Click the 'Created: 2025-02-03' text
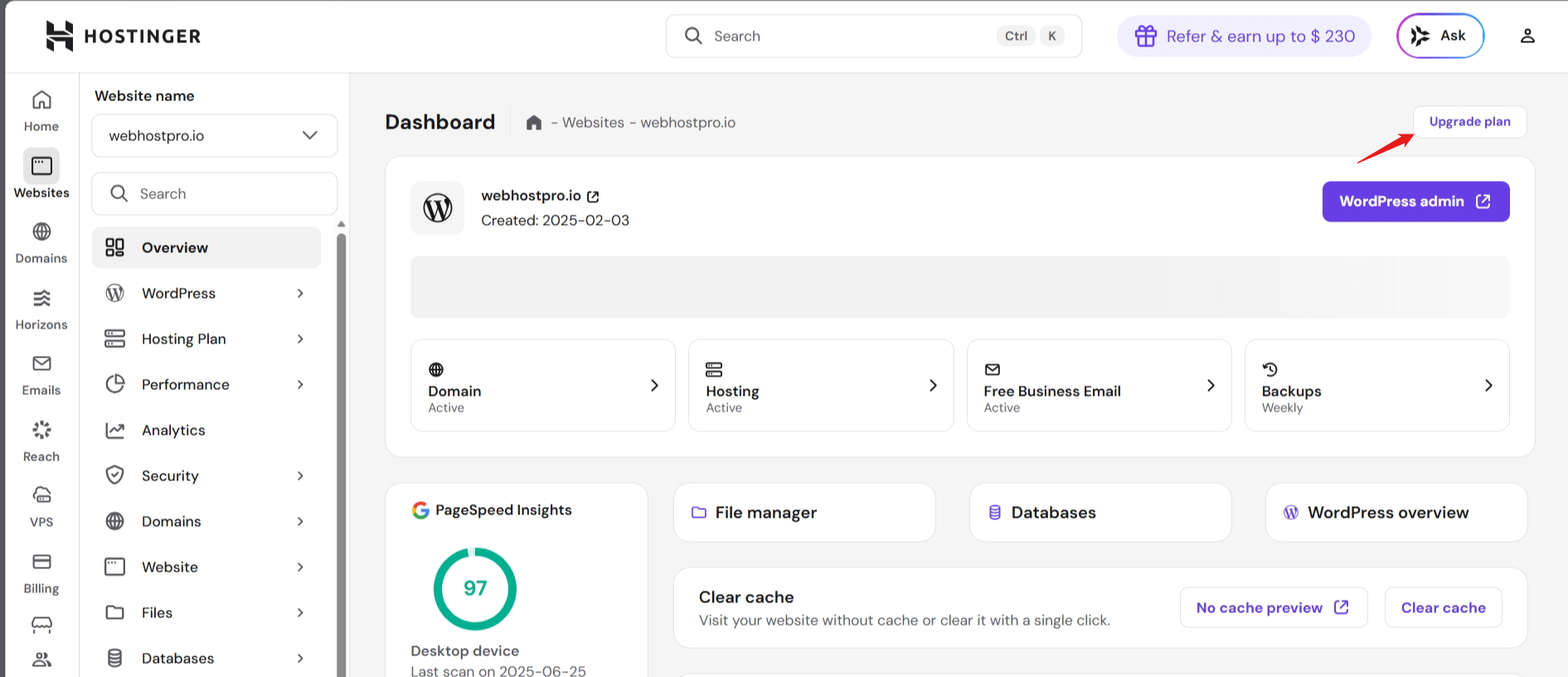 [555, 221]
